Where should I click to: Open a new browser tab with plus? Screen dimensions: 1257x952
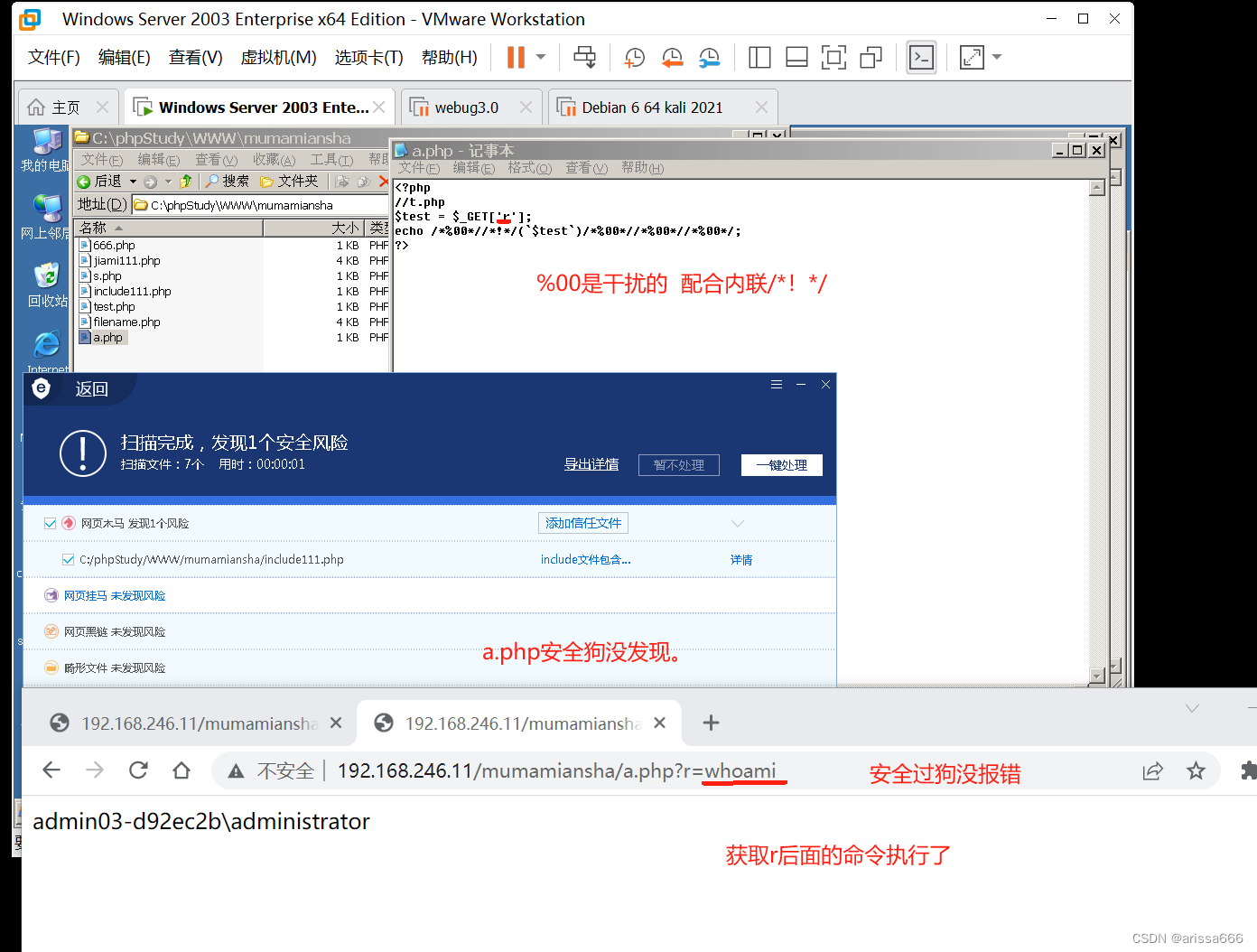coord(711,723)
